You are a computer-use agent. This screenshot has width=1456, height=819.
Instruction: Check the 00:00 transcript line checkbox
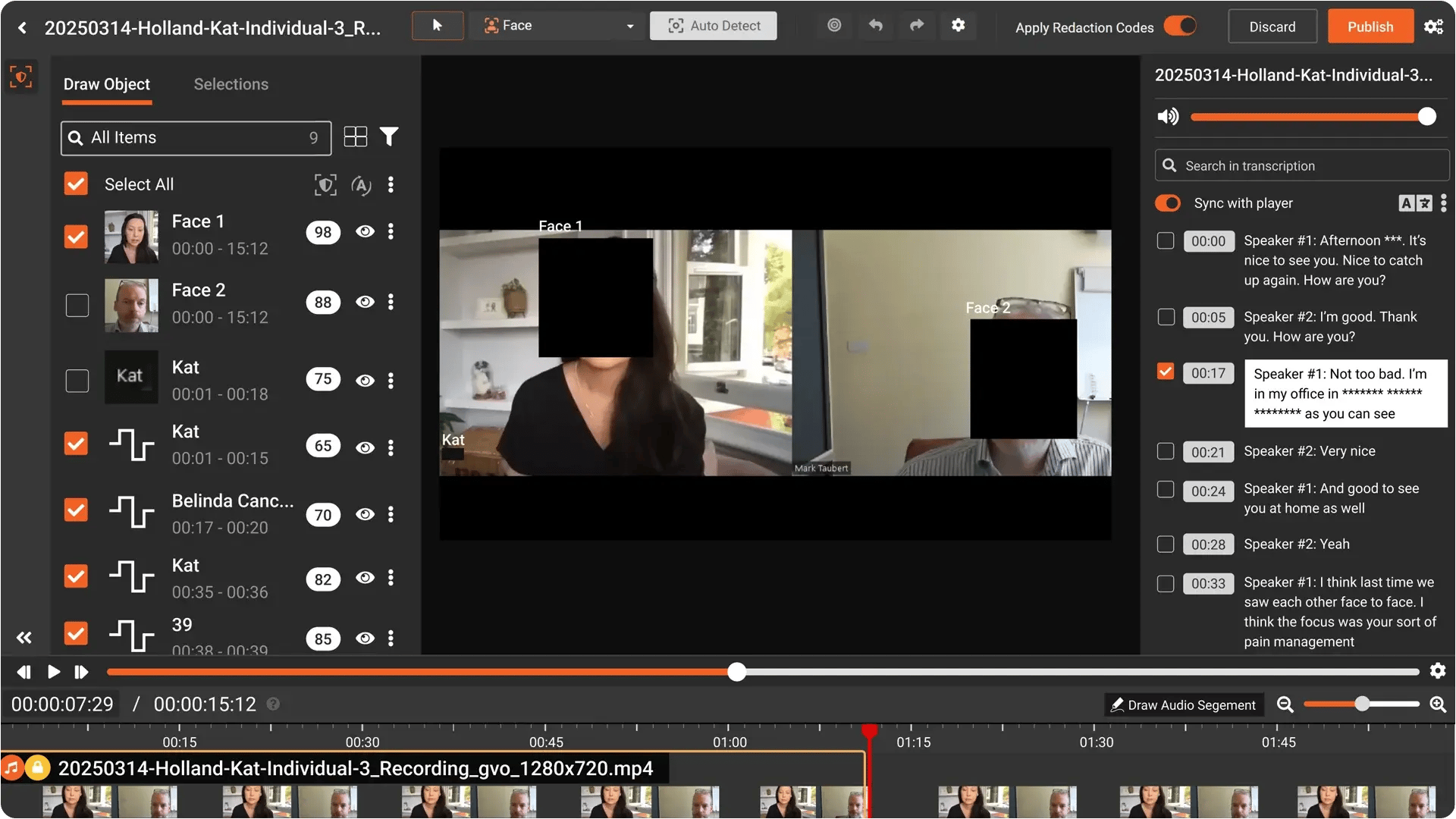coord(1166,240)
